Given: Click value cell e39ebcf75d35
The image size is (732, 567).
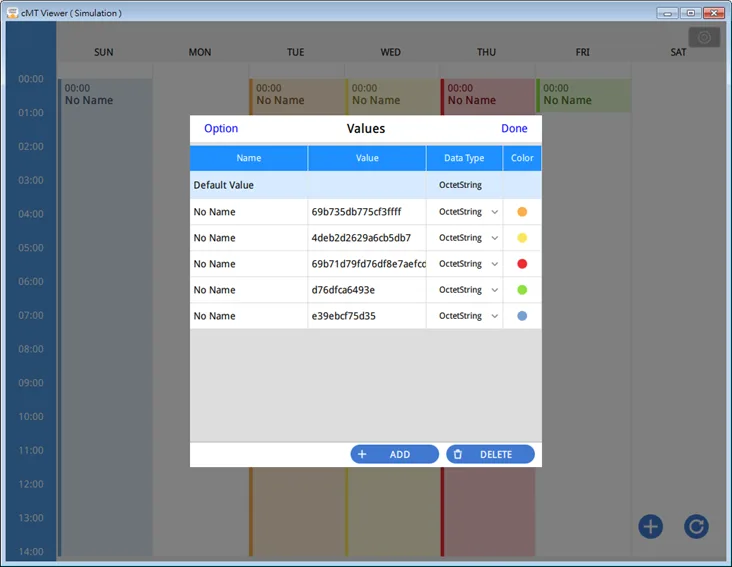Looking at the screenshot, I should [367, 316].
